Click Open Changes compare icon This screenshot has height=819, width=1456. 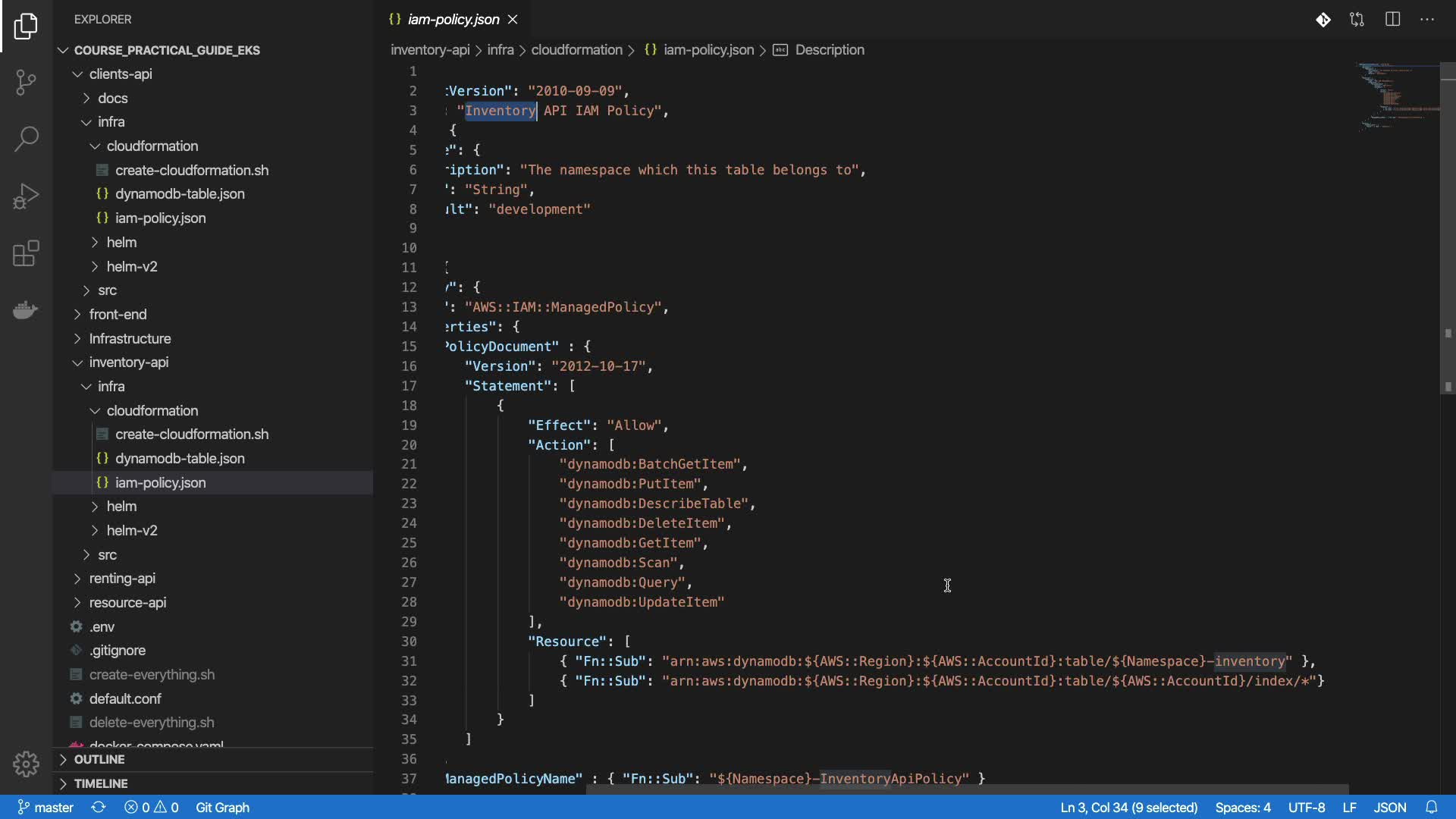click(1357, 20)
